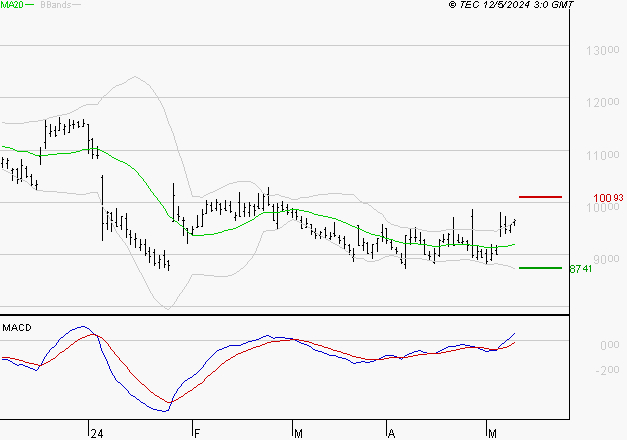Click the BBands legend label
The height and width of the screenshot is (440, 627).
point(56,5)
